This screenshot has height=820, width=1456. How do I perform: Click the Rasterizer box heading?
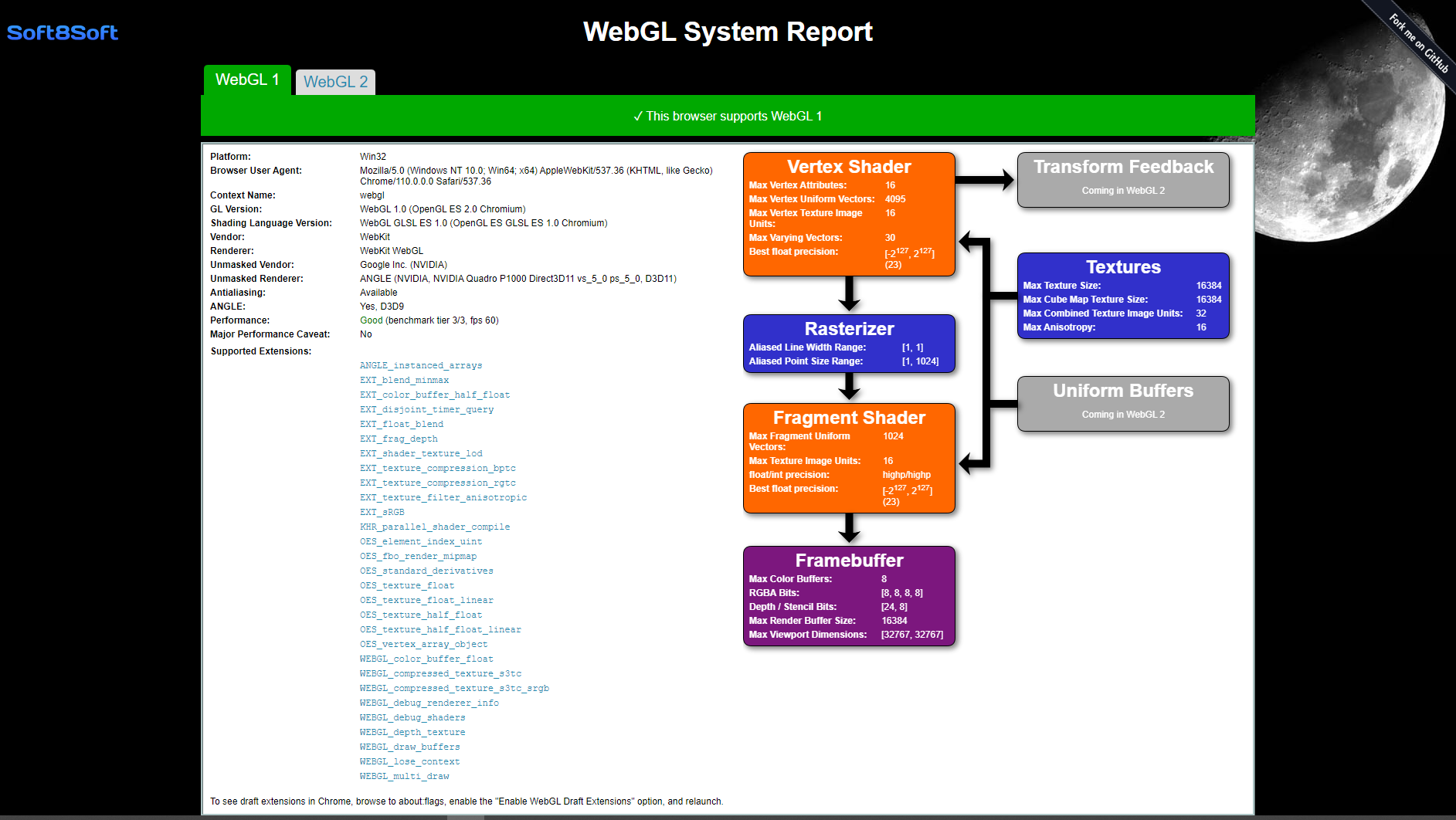(x=849, y=329)
